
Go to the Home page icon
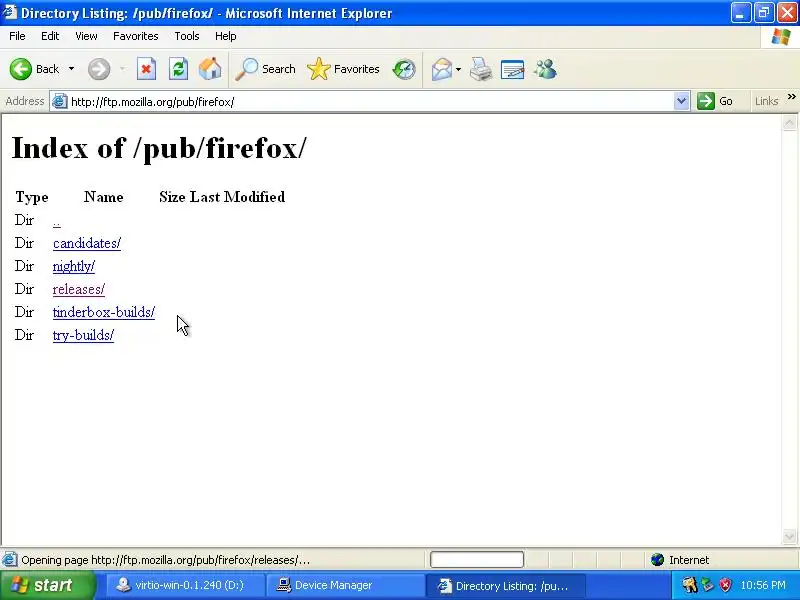[210, 69]
